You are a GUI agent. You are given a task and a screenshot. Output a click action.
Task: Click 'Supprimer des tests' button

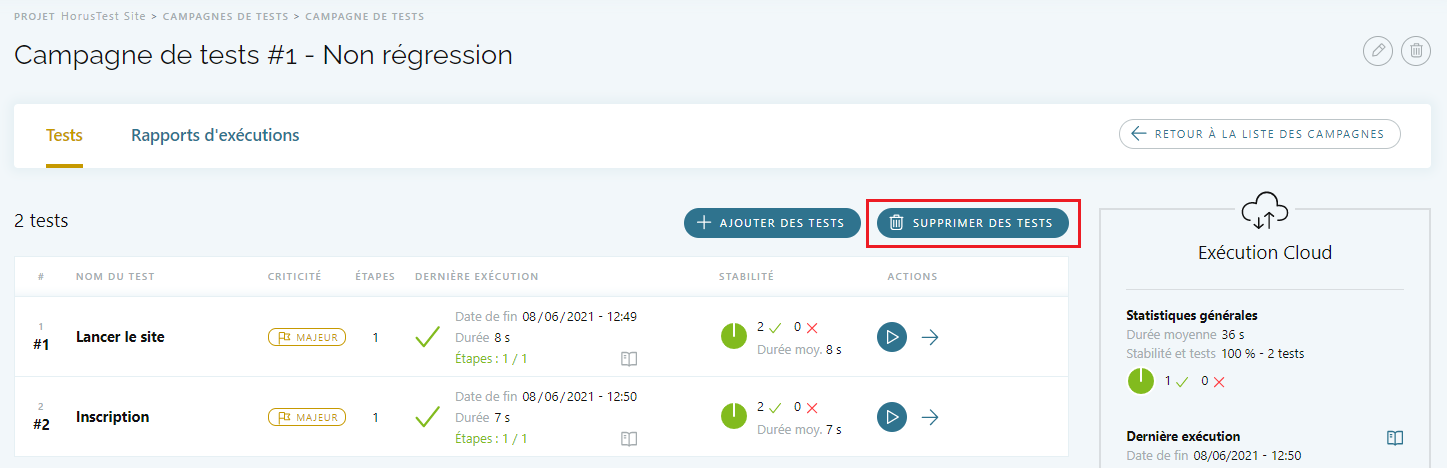(972, 223)
